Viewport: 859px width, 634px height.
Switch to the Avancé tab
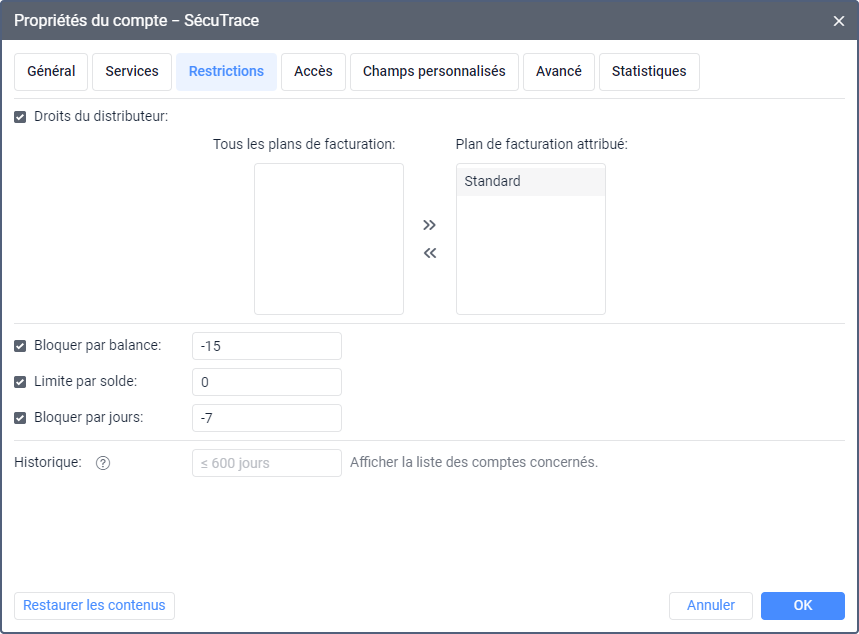click(559, 72)
